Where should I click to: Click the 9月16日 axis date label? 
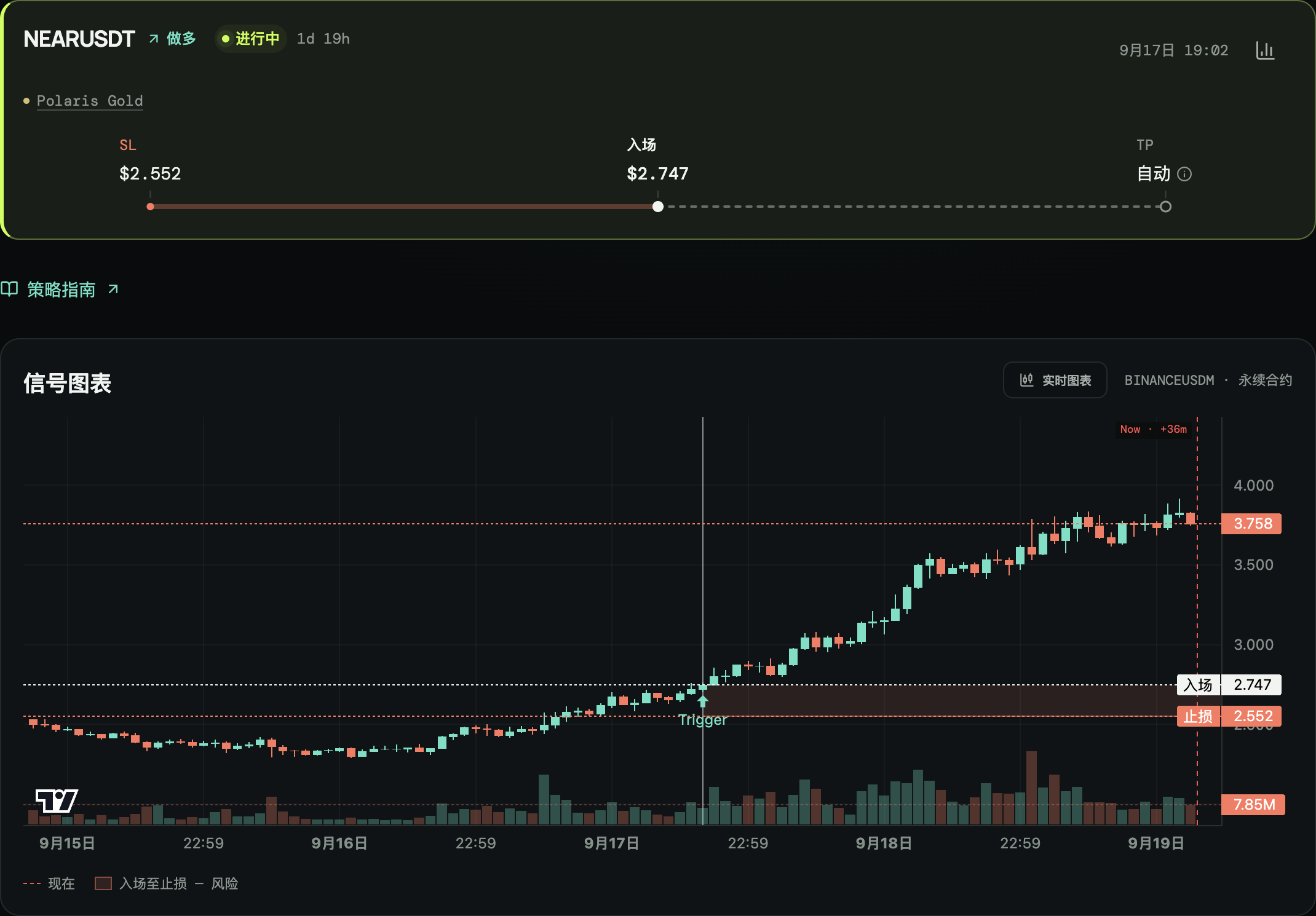coord(339,843)
